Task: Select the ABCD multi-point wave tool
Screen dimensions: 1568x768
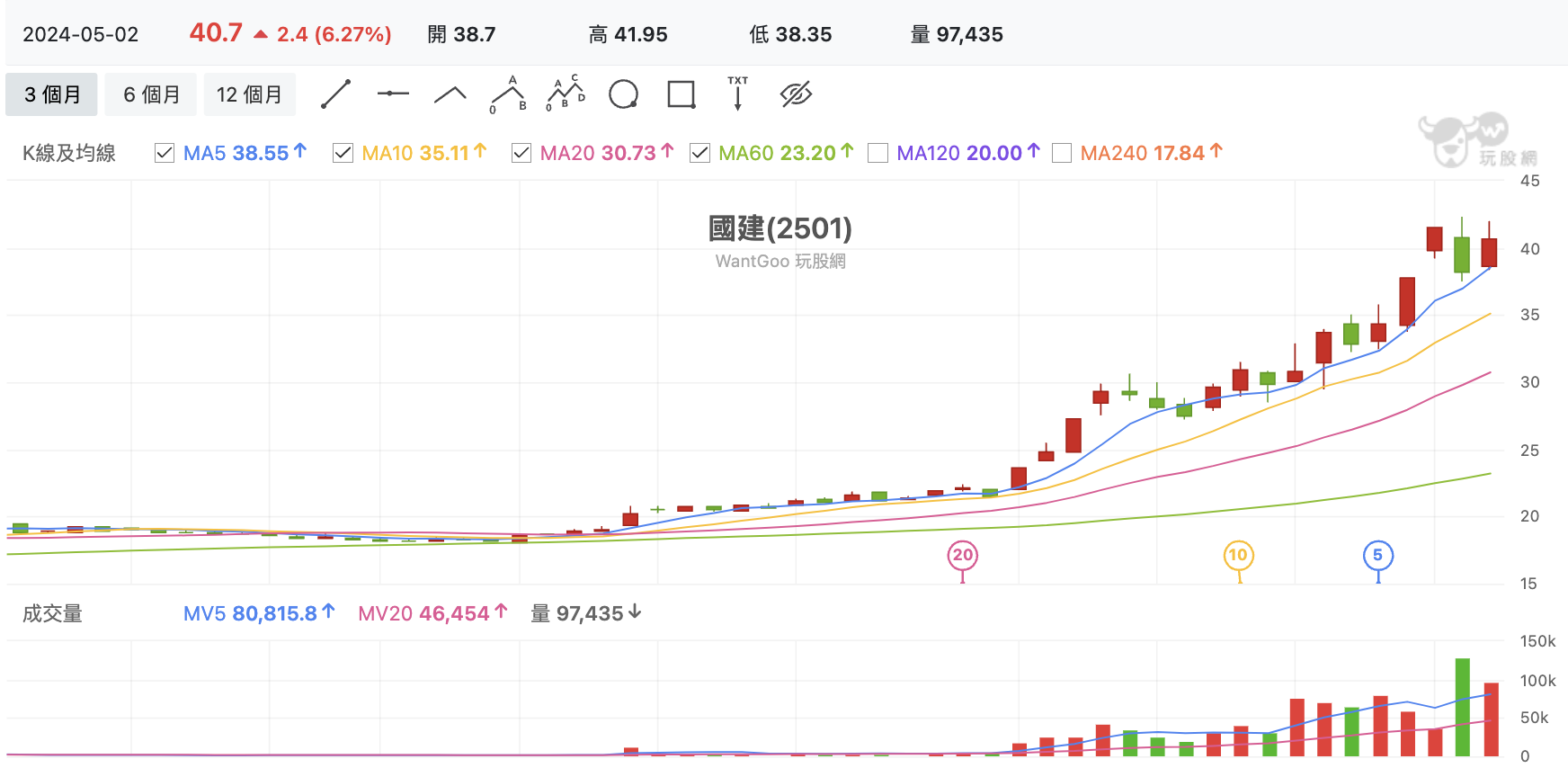Action: (566, 94)
